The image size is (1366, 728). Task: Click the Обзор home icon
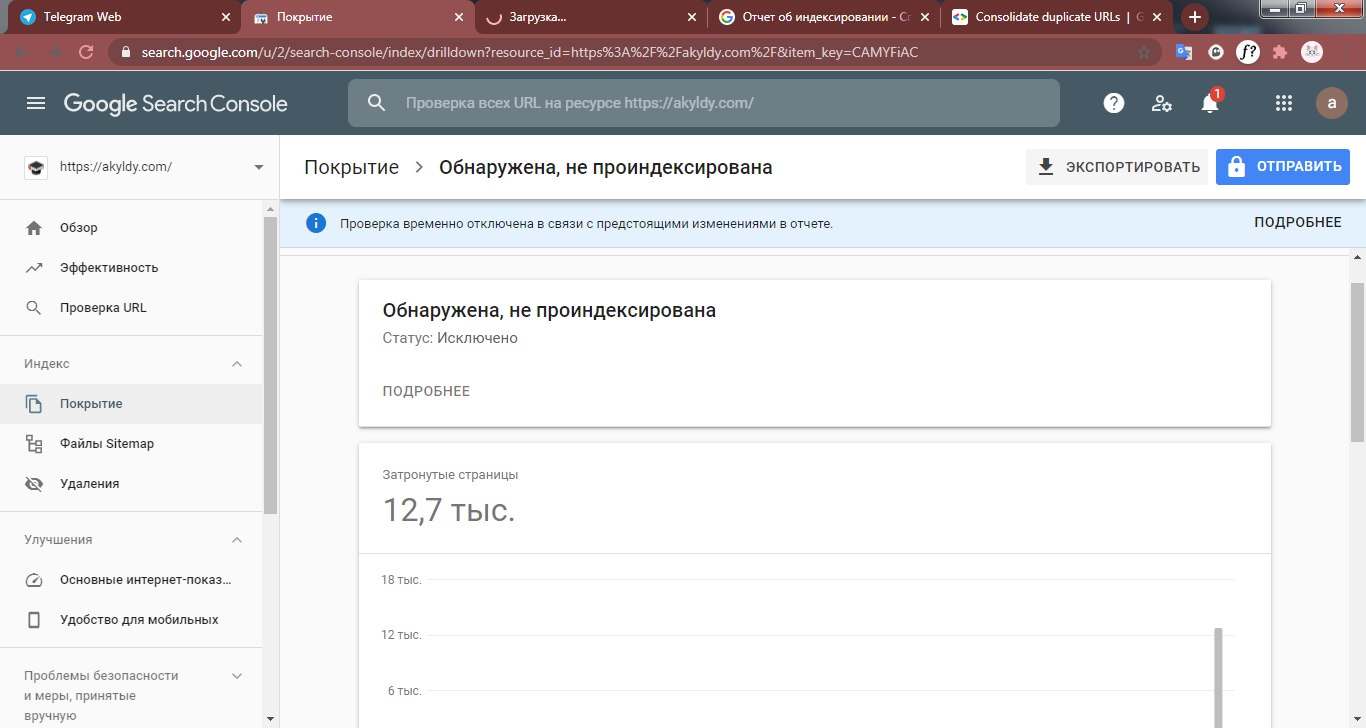tap(34, 228)
